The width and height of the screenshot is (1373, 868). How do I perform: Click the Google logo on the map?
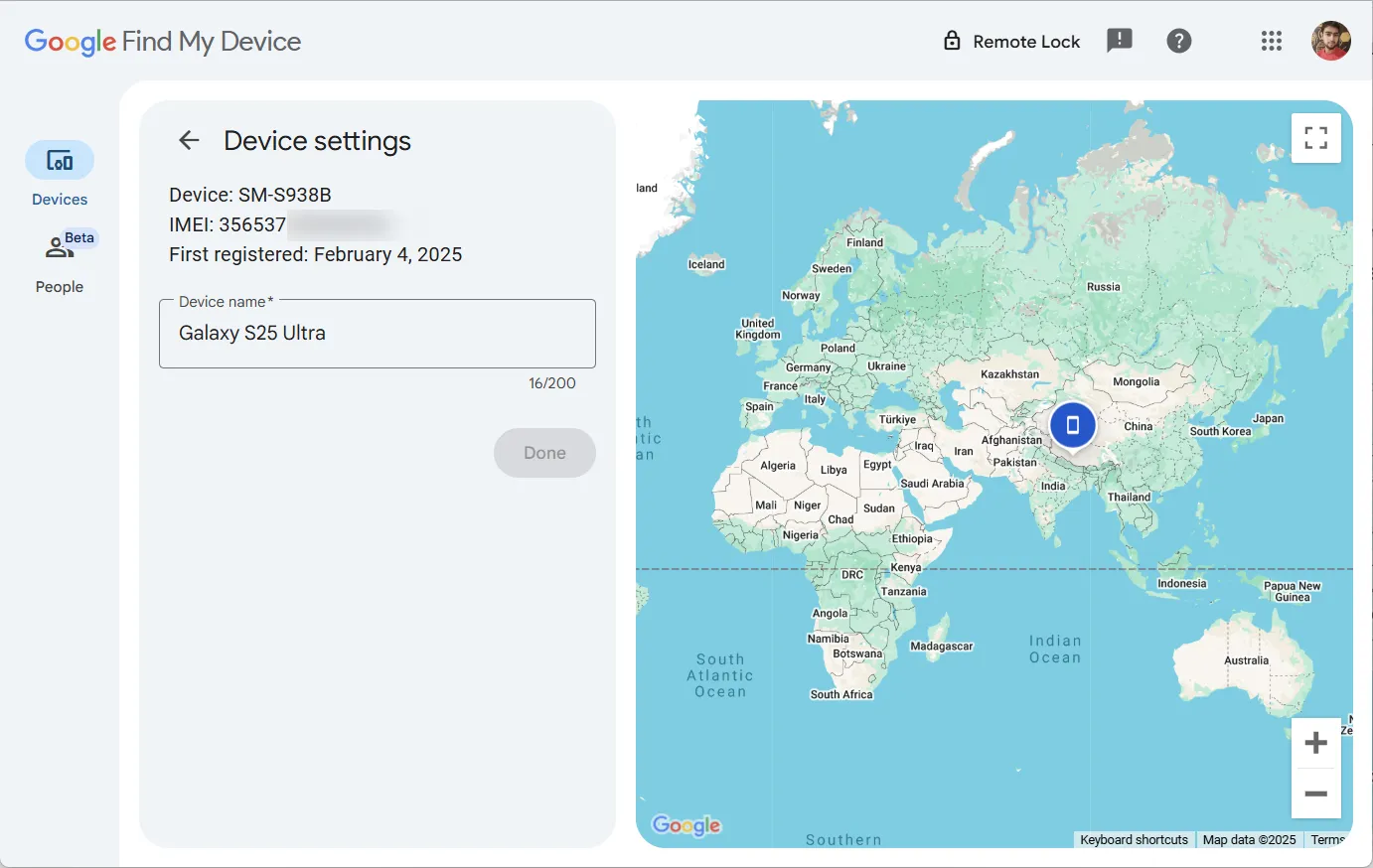(x=686, y=825)
